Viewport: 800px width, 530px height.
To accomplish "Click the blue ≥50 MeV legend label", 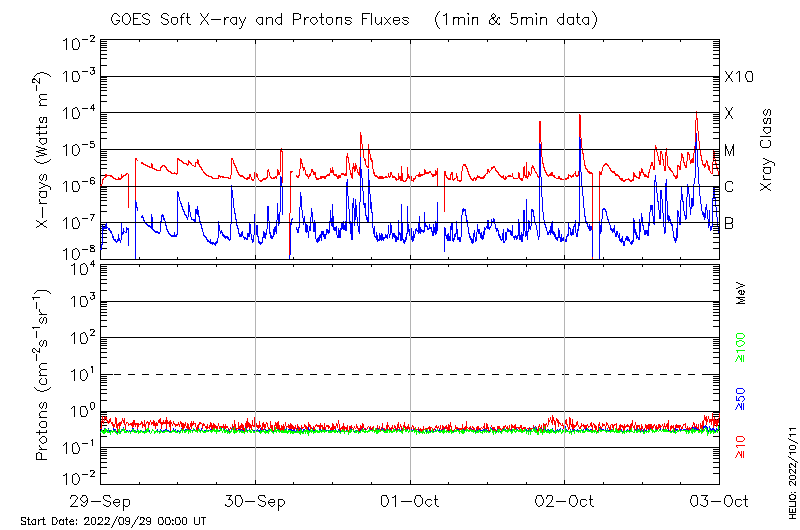I will 741,398.
